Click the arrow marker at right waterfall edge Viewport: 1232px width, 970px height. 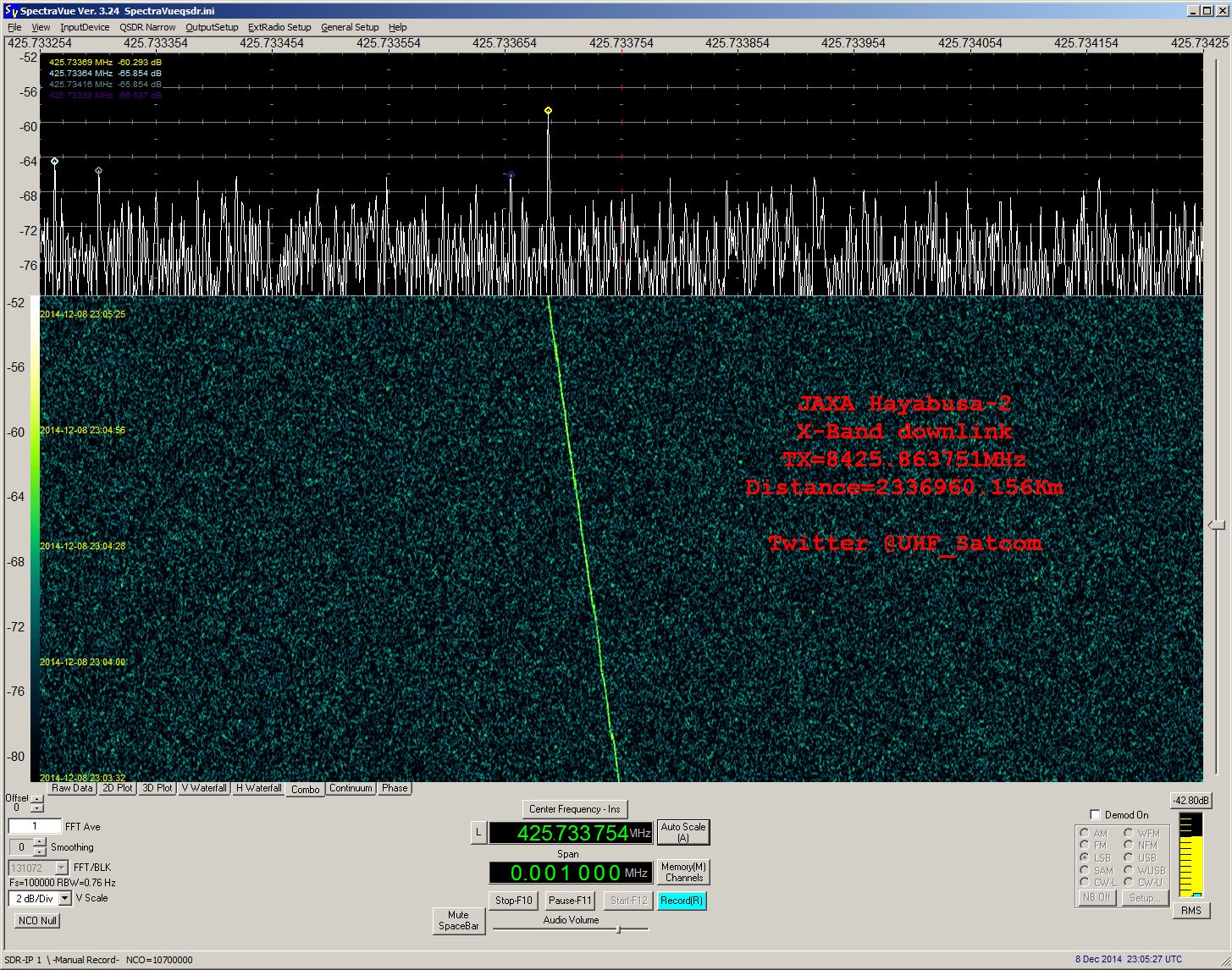coord(1216,526)
